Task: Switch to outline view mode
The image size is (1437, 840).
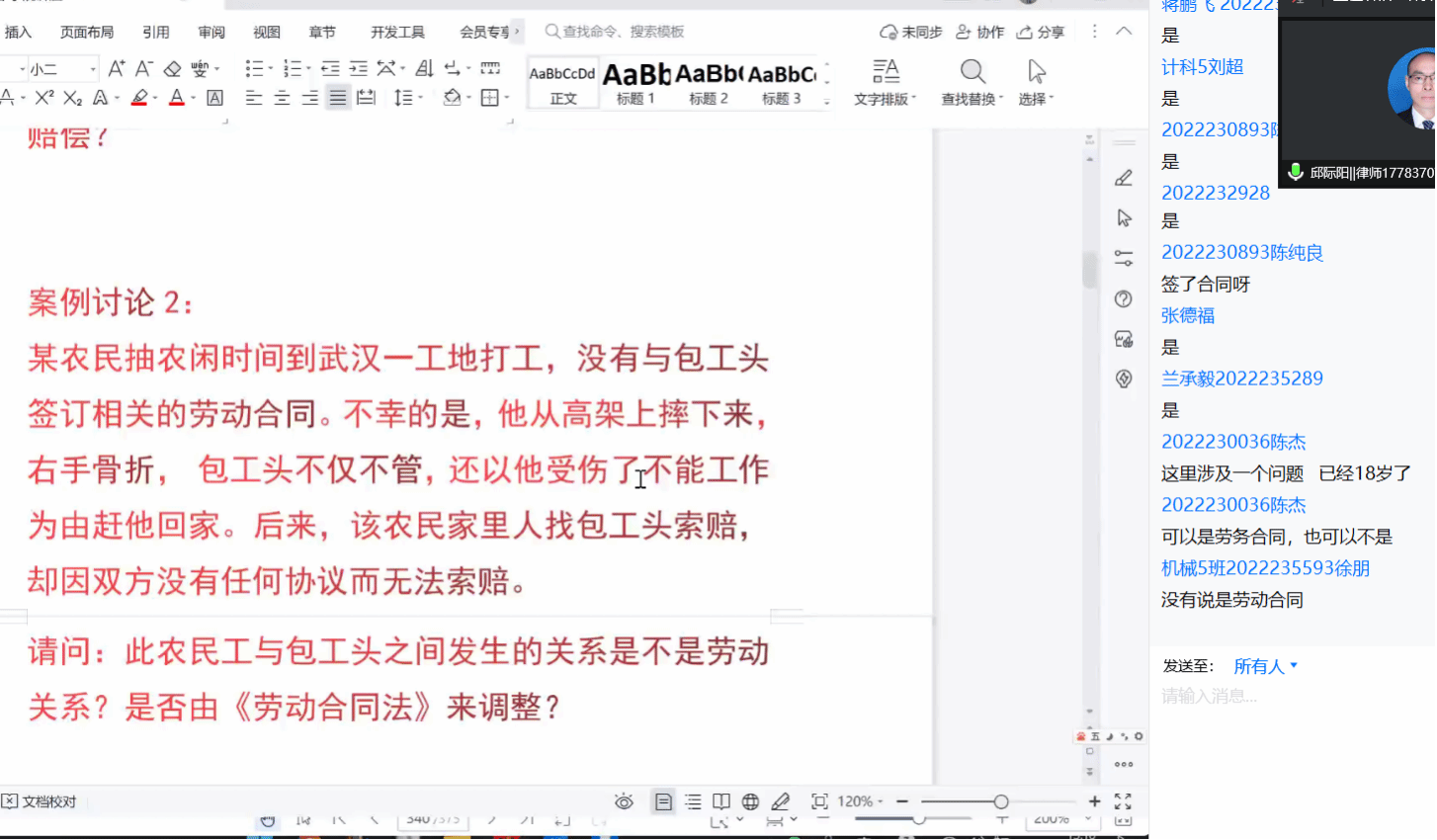Action: 693,801
